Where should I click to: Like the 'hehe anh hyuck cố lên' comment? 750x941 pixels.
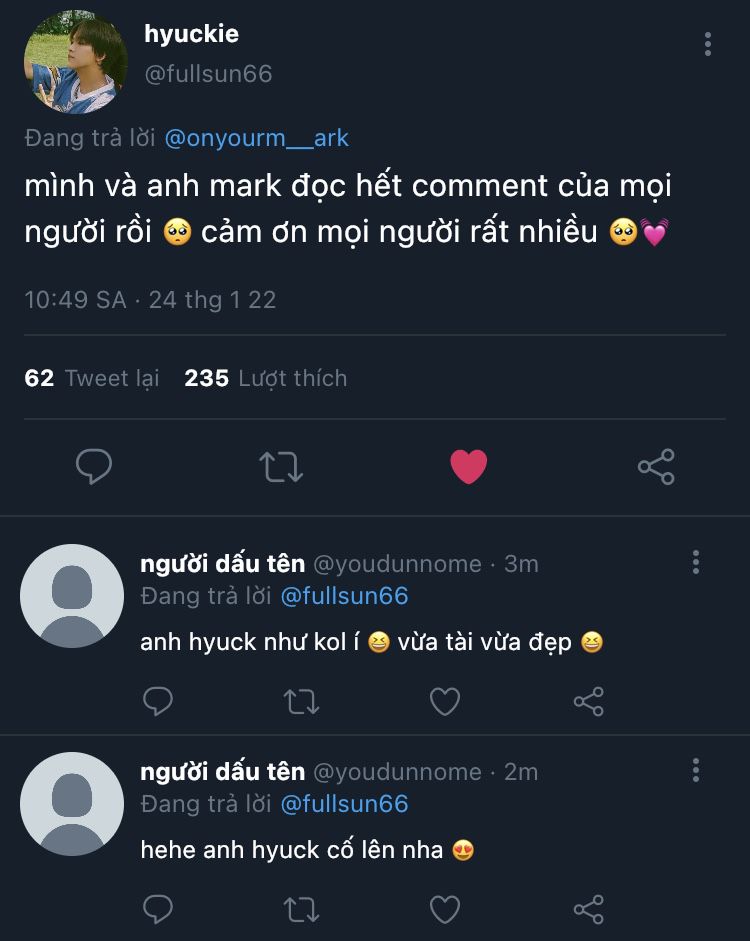click(445, 909)
